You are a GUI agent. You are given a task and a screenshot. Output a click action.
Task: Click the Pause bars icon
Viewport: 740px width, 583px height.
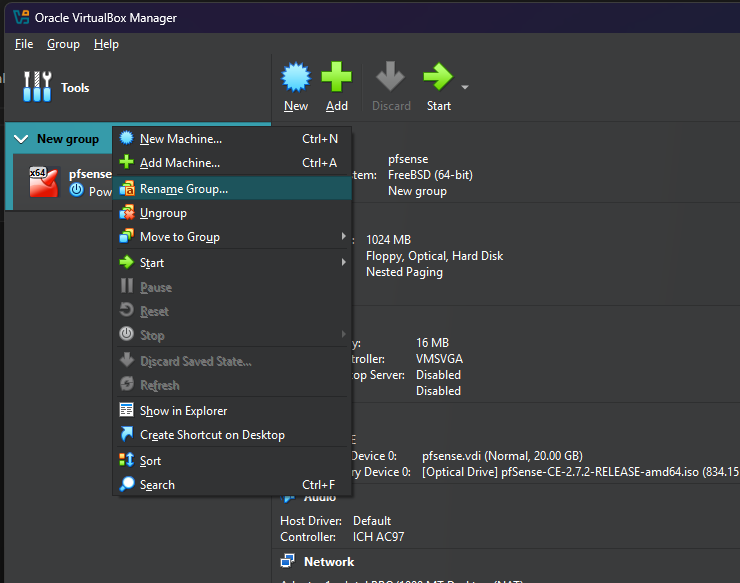pos(126,286)
